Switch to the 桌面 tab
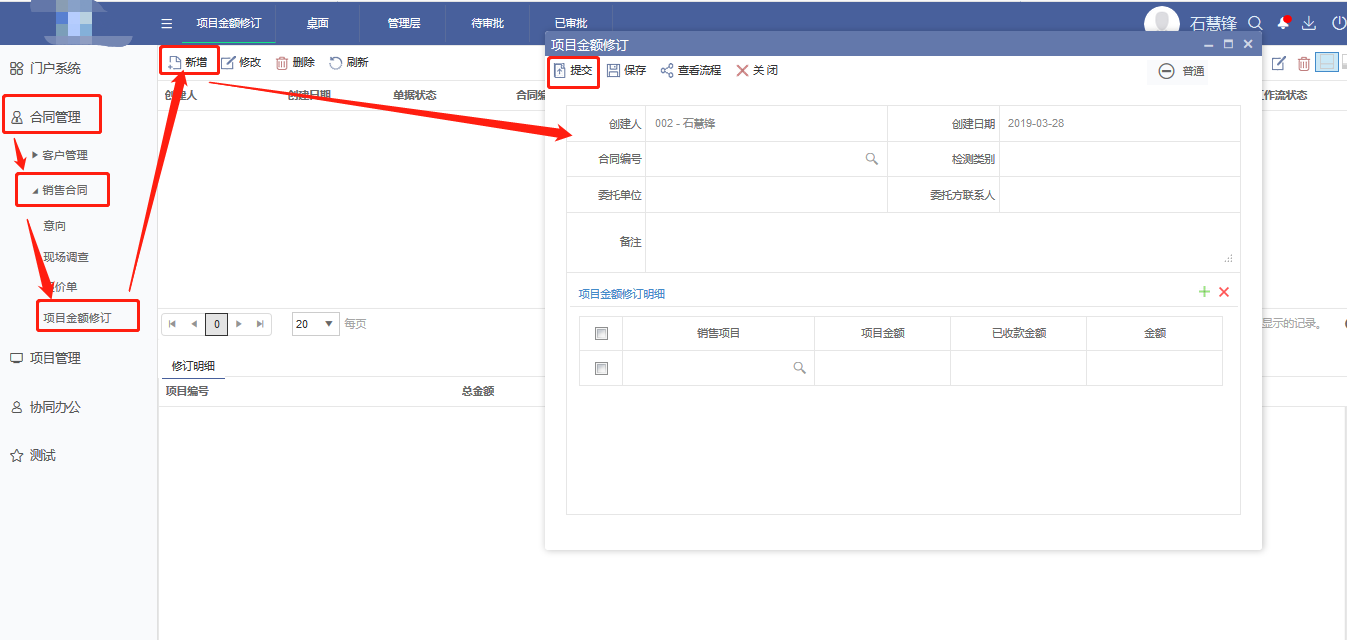 coord(317,22)
